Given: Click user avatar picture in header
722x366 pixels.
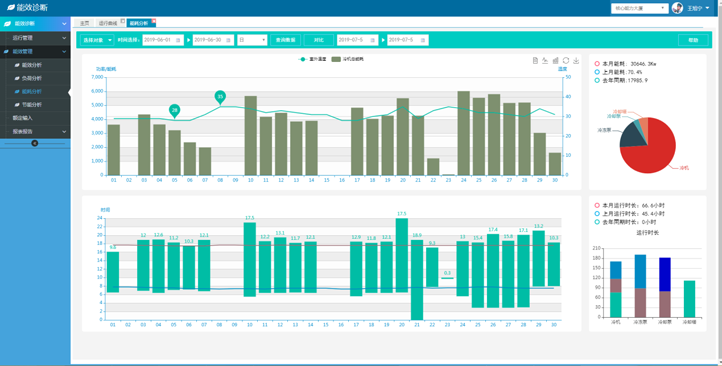Looking at the screenshot, I should click(x=677, y=8).
